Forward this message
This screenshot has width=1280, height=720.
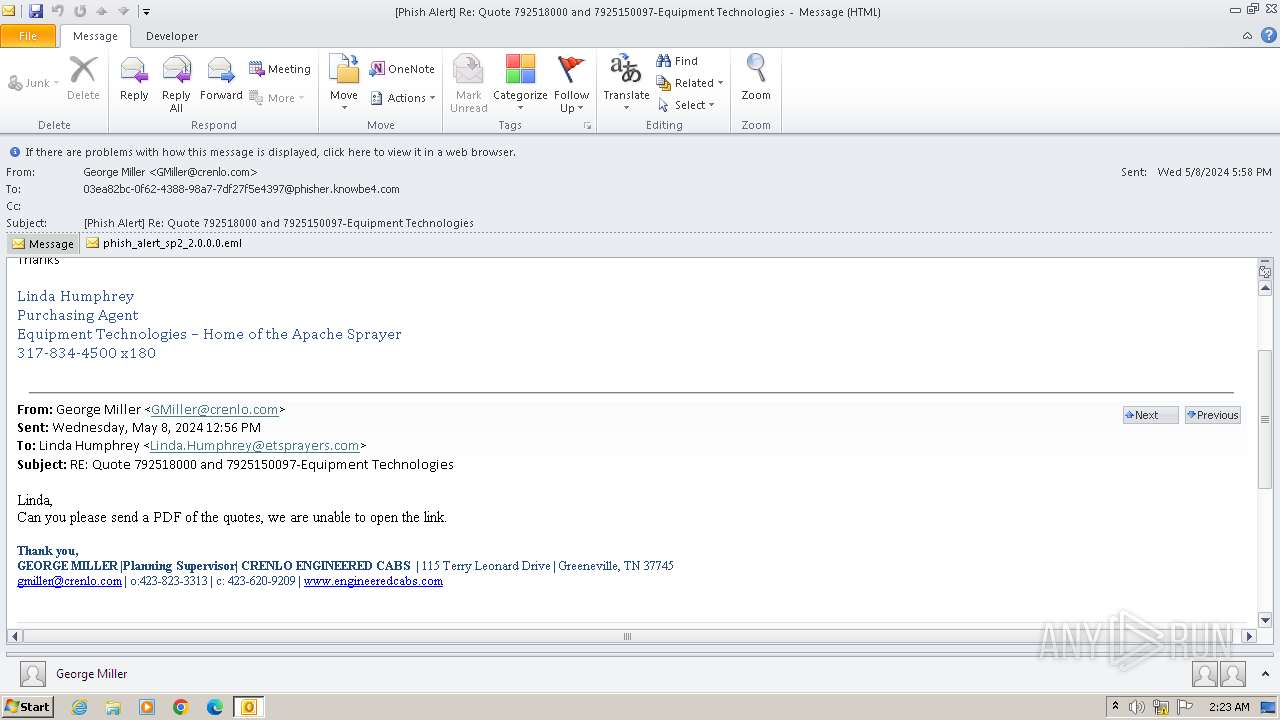[x=221, y=80]
